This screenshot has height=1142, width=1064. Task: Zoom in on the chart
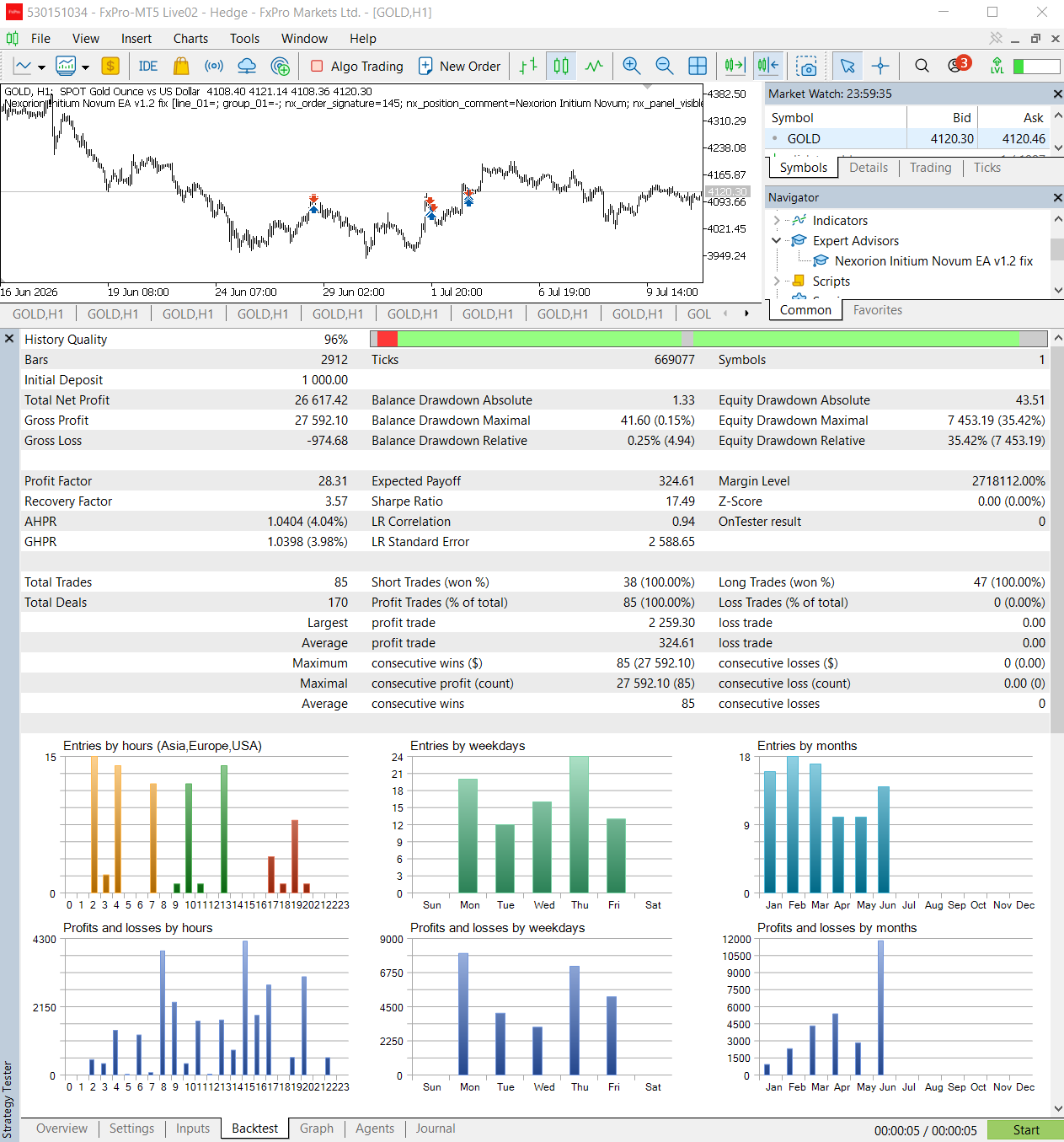click(632, 66)
